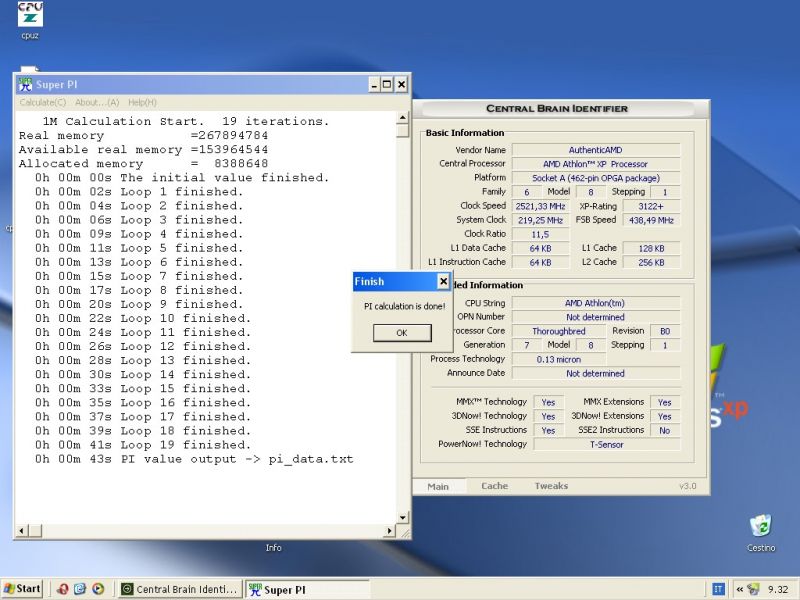Click the Process Technology value 0.13 micron
800x600 pixels.
click(x=559, y=359)
